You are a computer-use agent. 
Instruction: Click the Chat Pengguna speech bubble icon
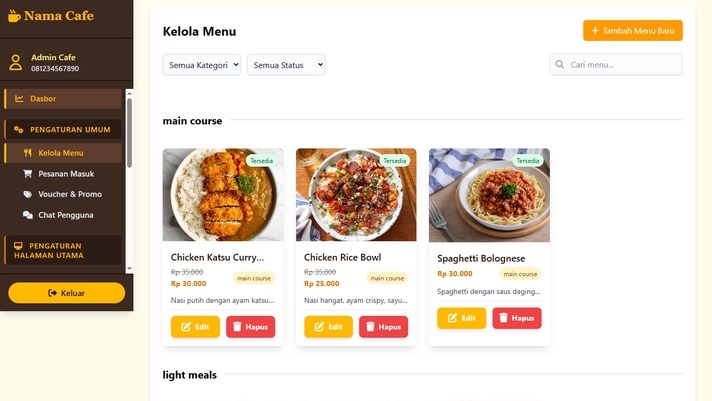tap(27, 215)
